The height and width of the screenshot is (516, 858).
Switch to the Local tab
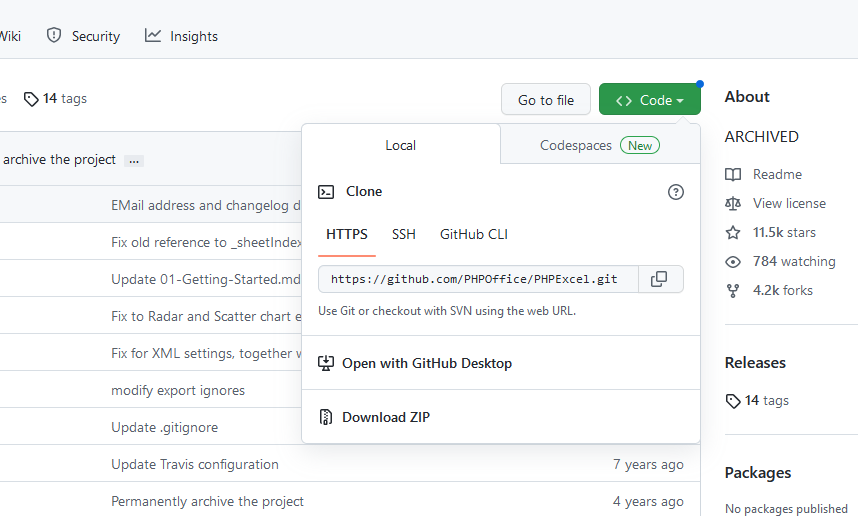401,146
